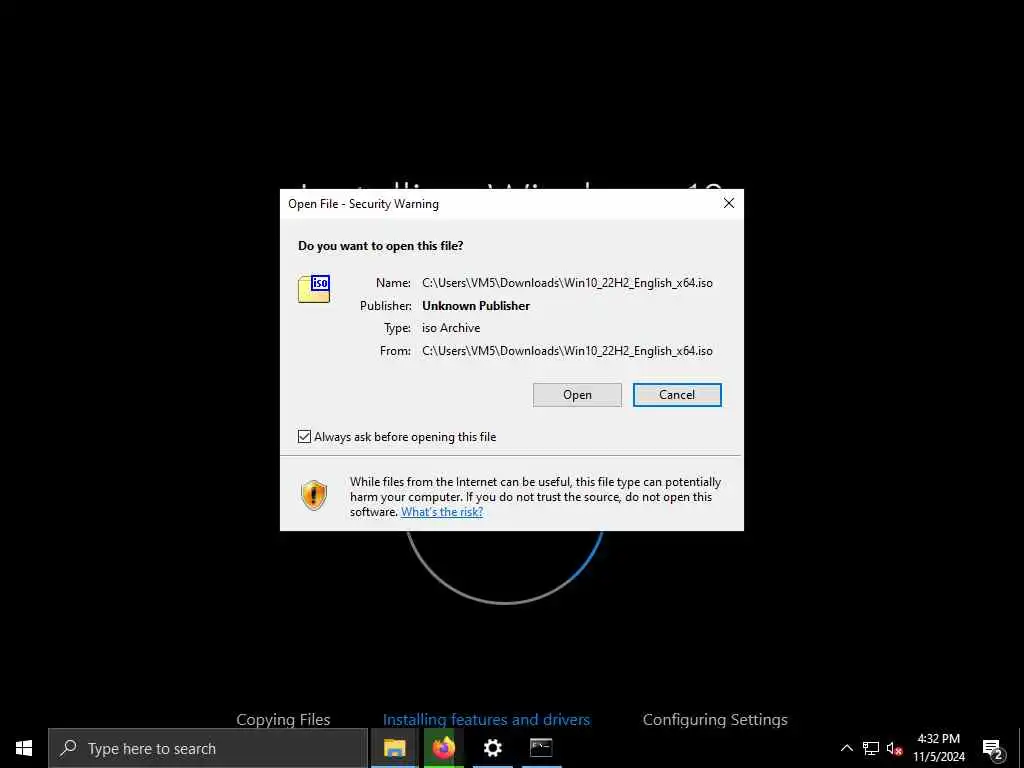Image resolution: width=1024 pixels, height=768 pixels.
Task: Open the Windows Start menu
Action: click(x=24, y=748)
